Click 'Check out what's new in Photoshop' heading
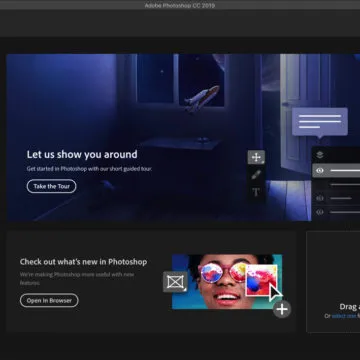360x360 pixels. [x=83, y=262]
